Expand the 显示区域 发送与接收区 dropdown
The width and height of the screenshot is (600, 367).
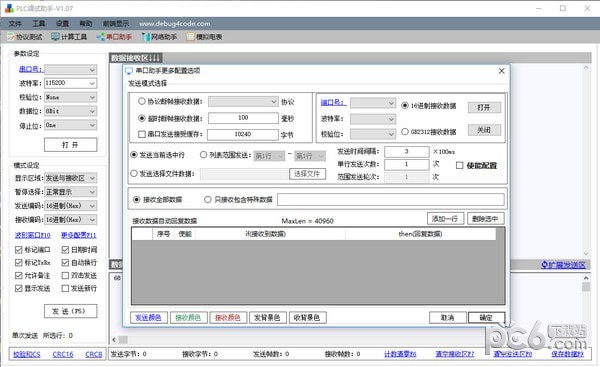click(92, 178)
